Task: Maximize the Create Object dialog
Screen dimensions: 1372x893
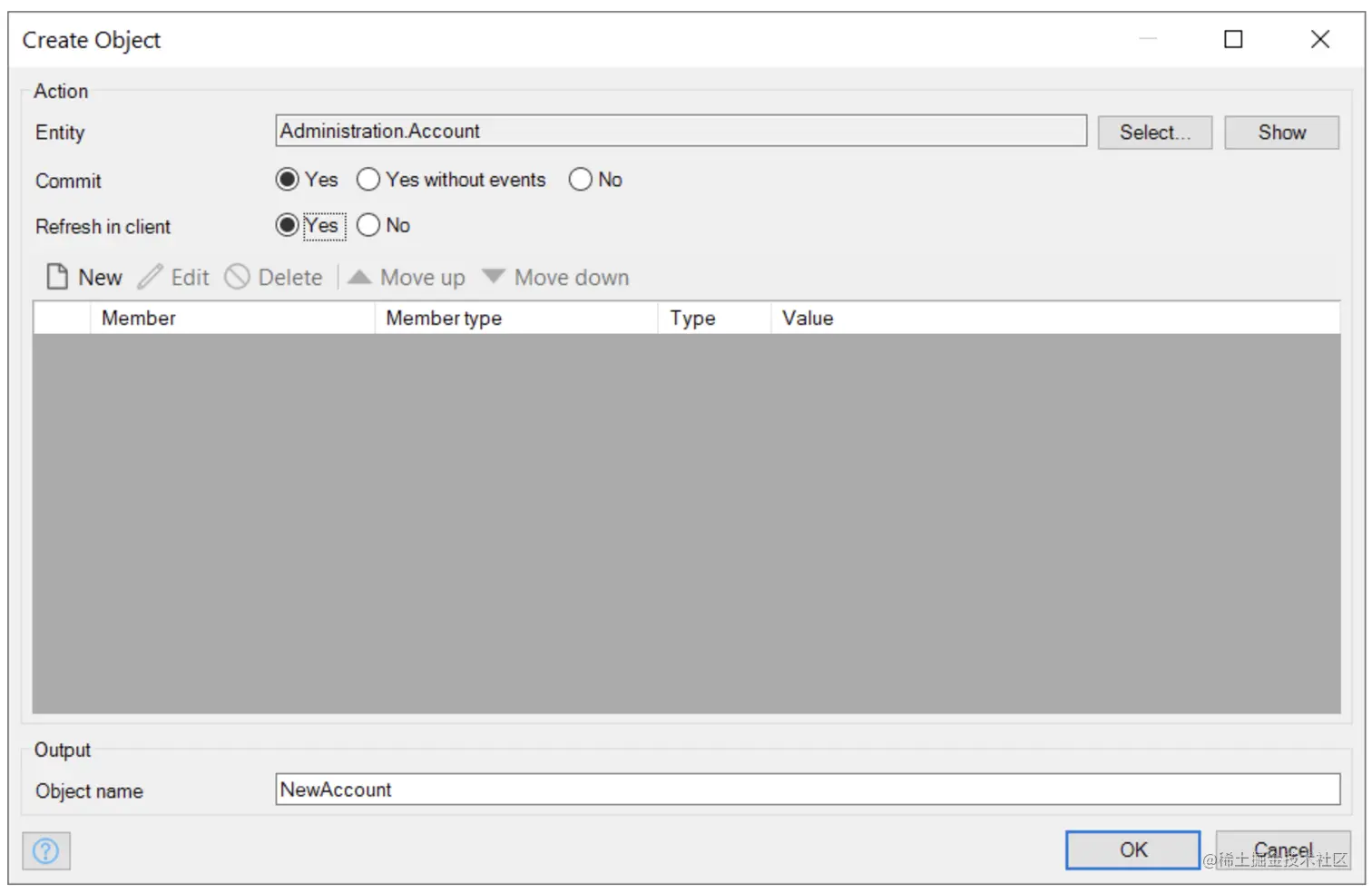Action: click(1233, 39)
